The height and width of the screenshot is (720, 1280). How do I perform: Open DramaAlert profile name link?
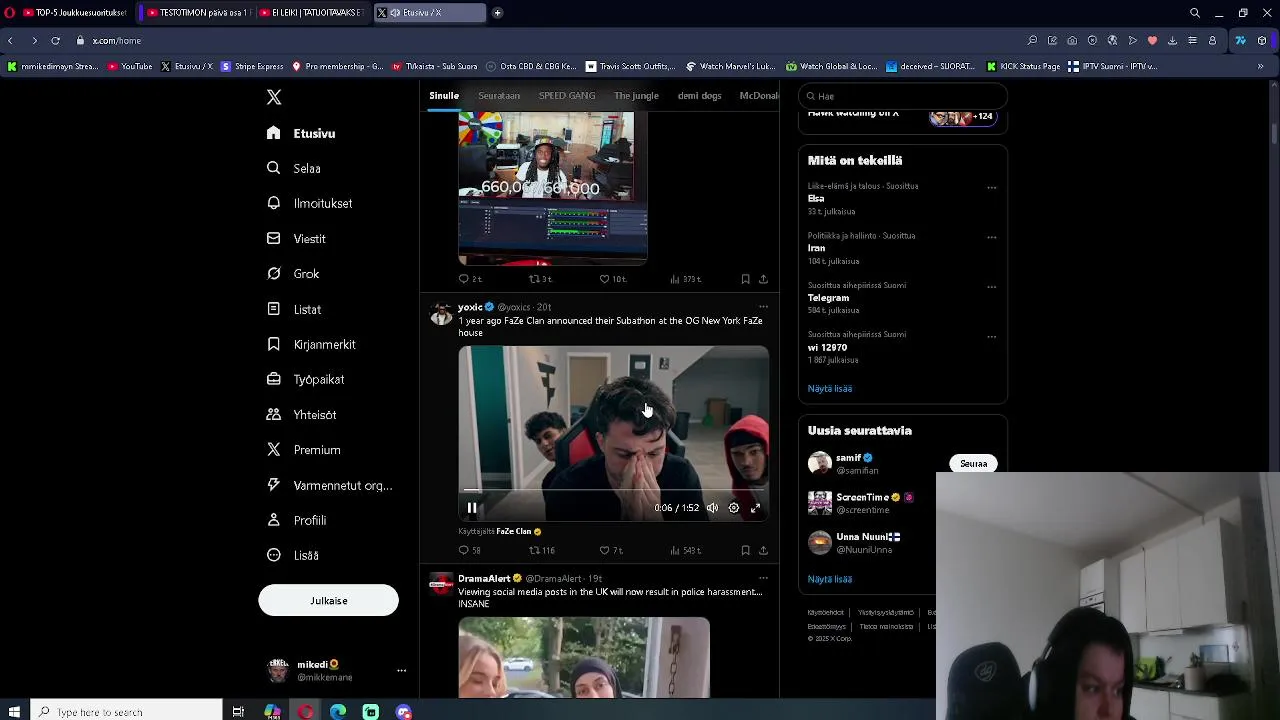pyautogui.click(x=484, y=578)
